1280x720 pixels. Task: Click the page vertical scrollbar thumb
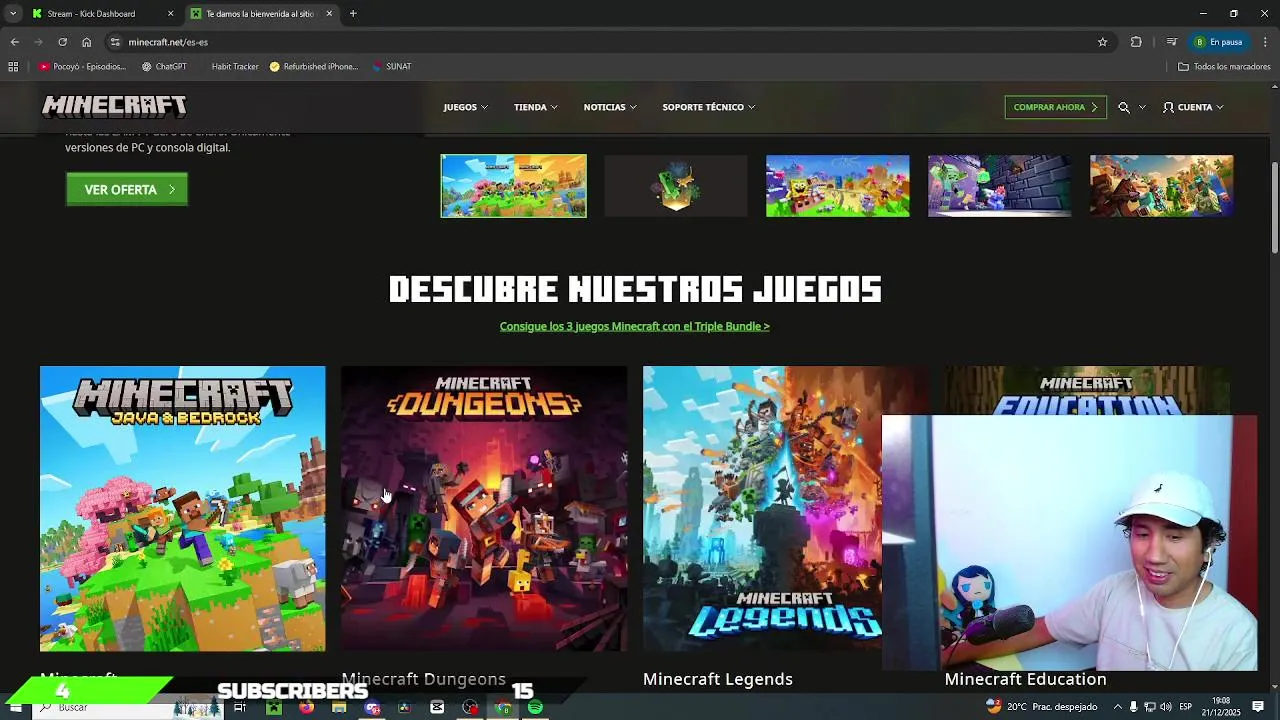click(x=1274, y=207)
